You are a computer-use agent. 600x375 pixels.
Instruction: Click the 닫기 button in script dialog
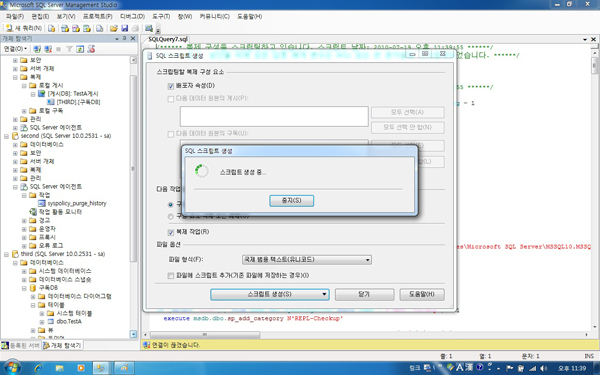click(364, 294)
